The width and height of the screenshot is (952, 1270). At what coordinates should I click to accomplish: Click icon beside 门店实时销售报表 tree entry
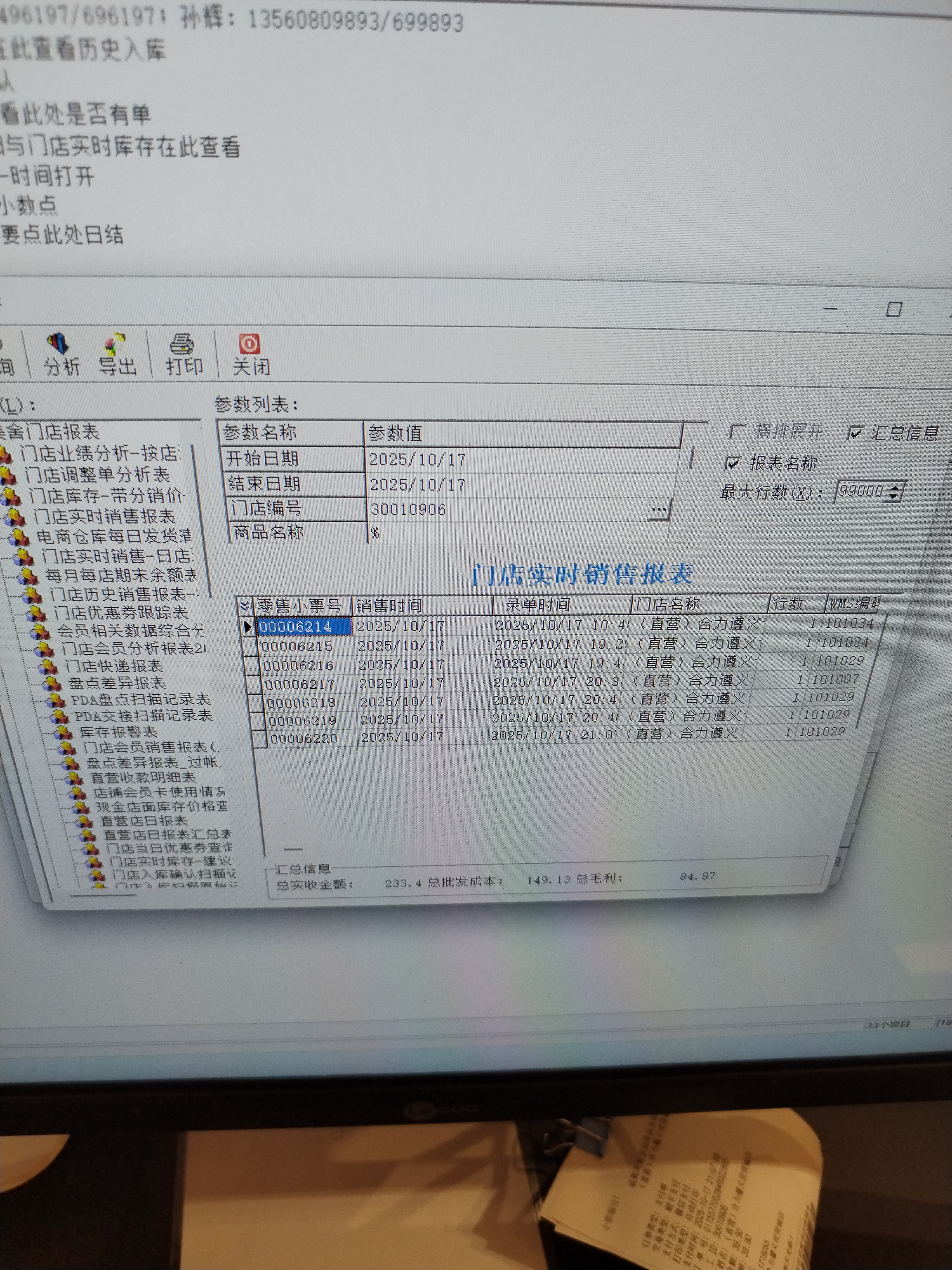click(16, 518)
